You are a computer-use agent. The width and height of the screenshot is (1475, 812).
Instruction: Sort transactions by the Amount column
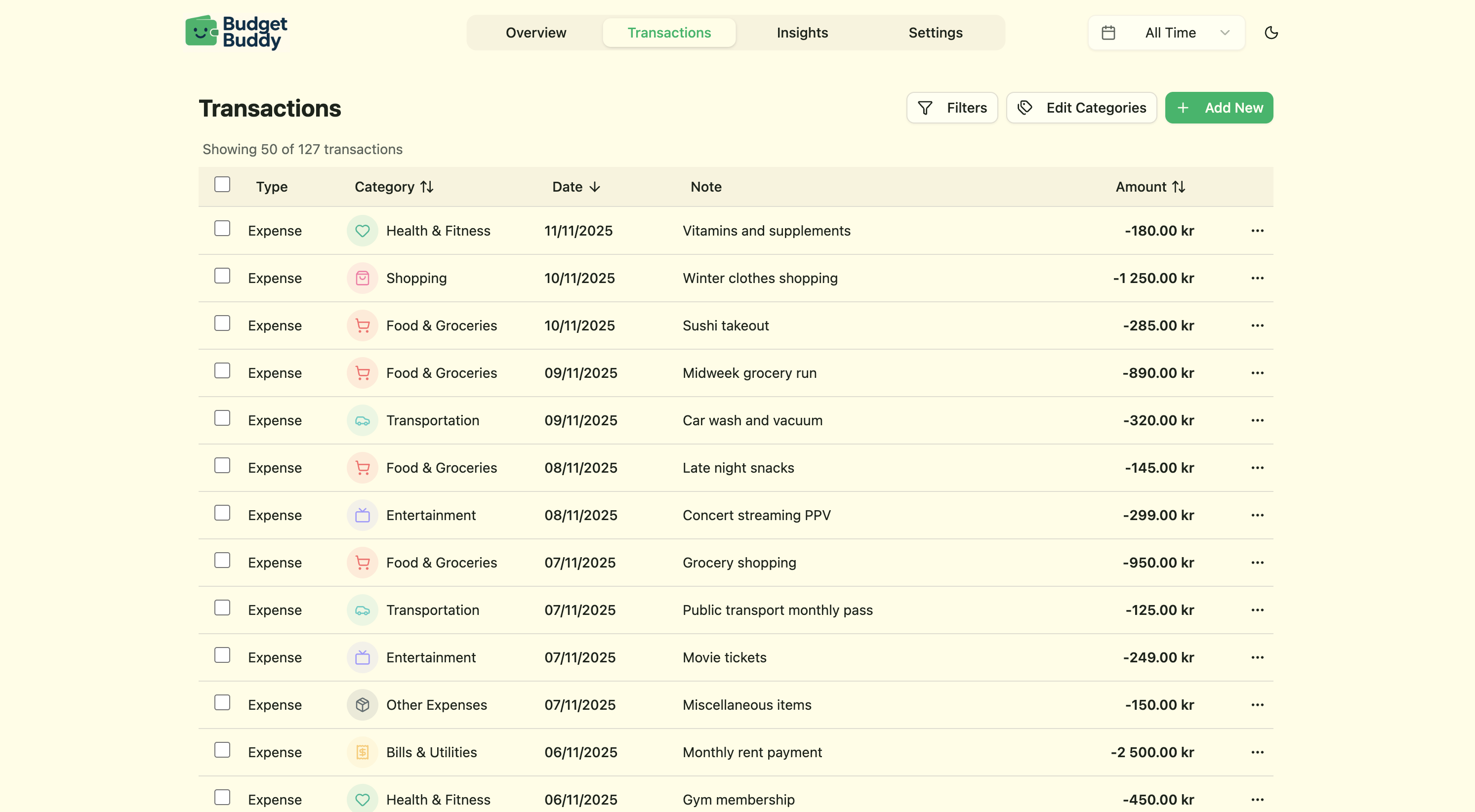pyautogui.click(x=1150, y=187)
